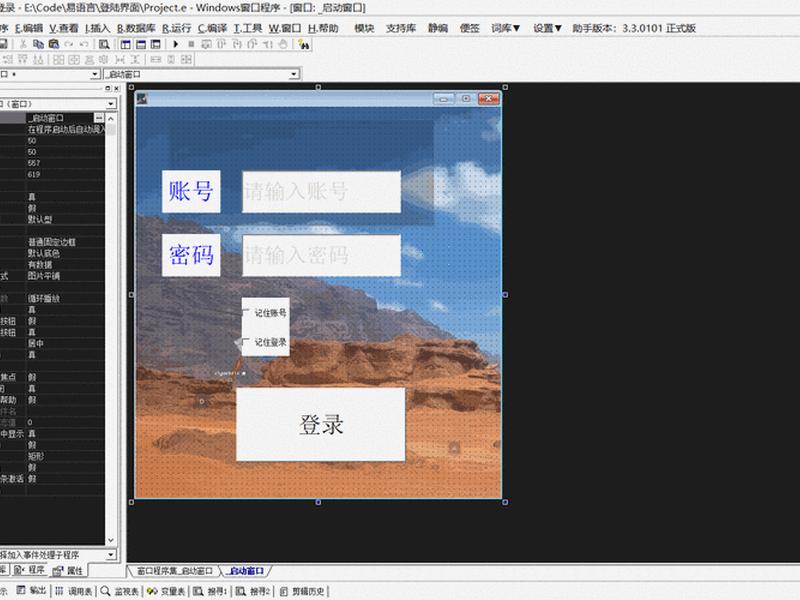The width and height of the screenshot is (800, 600).
Task: Open the B.数据库 menu
Action: [136, 28]
